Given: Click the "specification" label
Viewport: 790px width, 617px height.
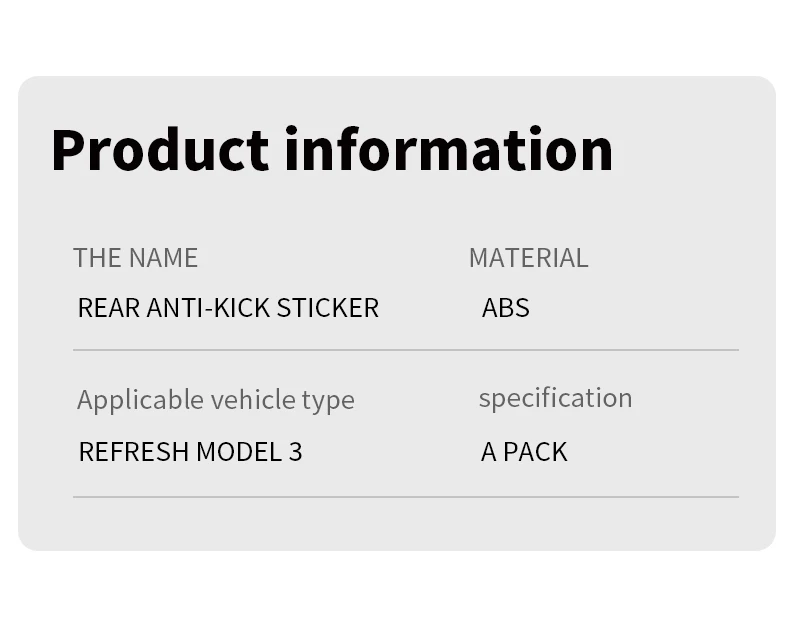Looking at the screenshot, I should pyautogui.click(x=555, y=398).
